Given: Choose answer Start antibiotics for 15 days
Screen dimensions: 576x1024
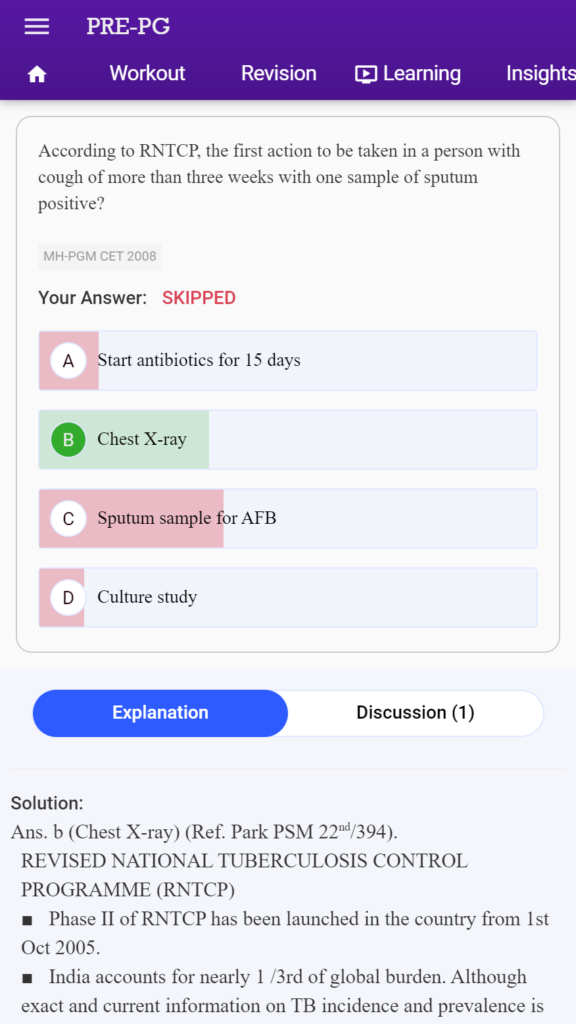Looking at the screenshot, I should pos(288,360).
